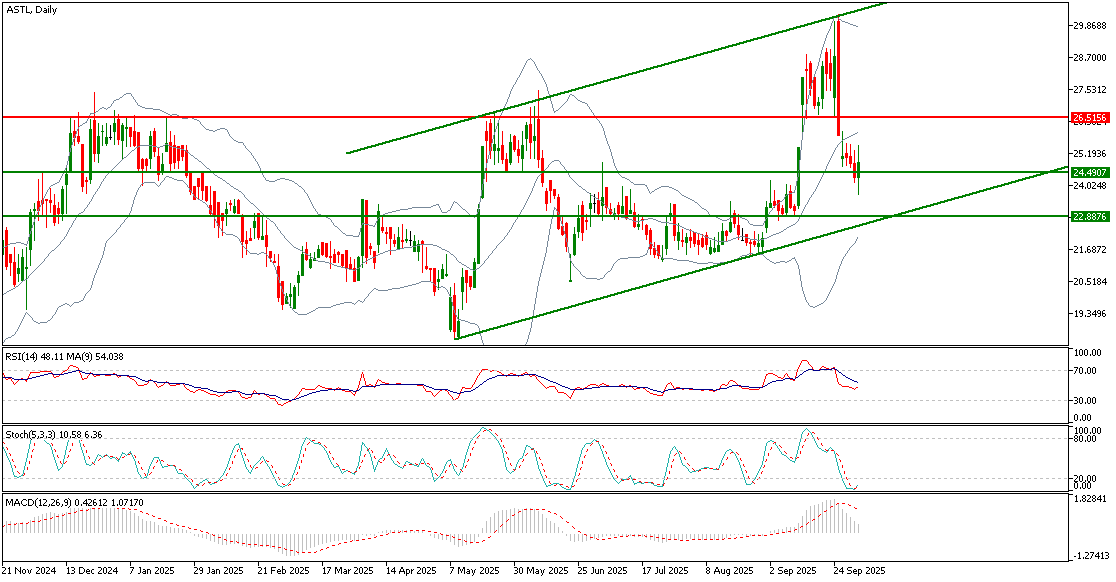Select the red 26.5156 price level tag

[1090, 118]
